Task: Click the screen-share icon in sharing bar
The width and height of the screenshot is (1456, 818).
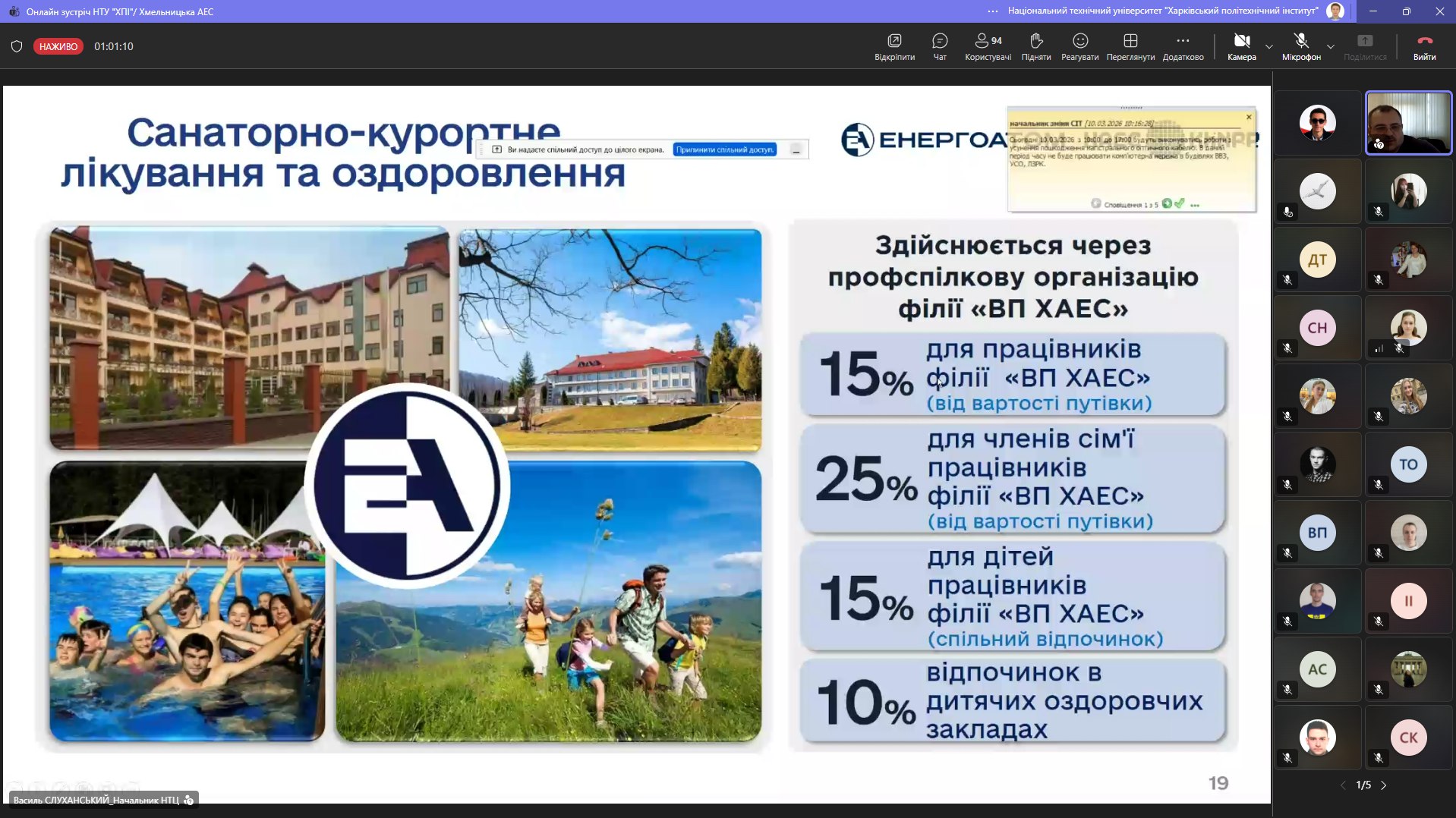Action: [497, 149]
